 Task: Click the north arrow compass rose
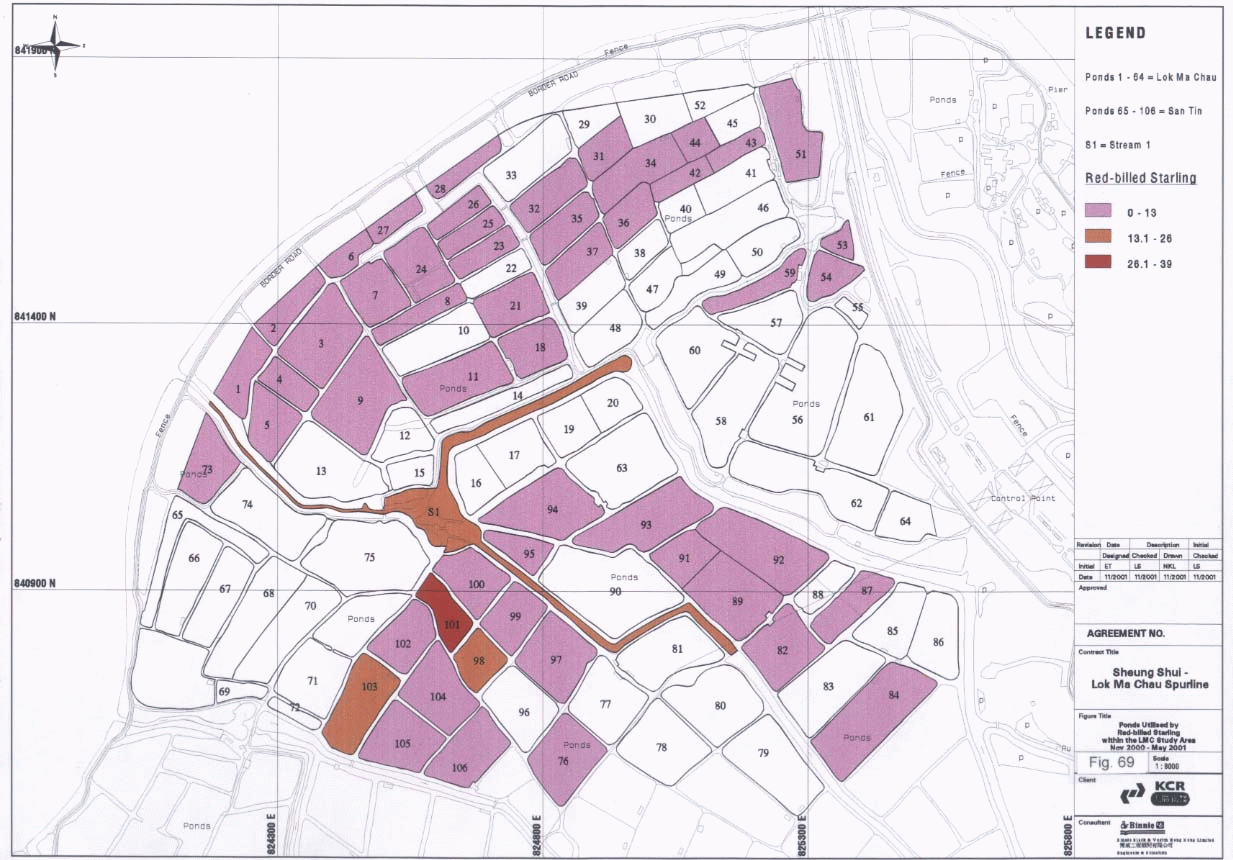pos(59,44)
